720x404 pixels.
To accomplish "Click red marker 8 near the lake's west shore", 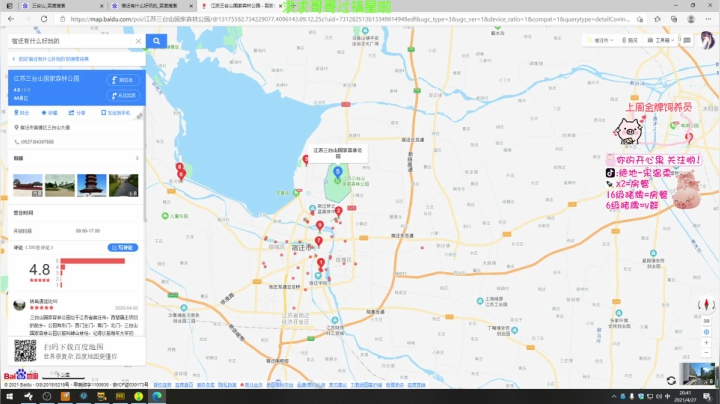I will tap(180, 168).
